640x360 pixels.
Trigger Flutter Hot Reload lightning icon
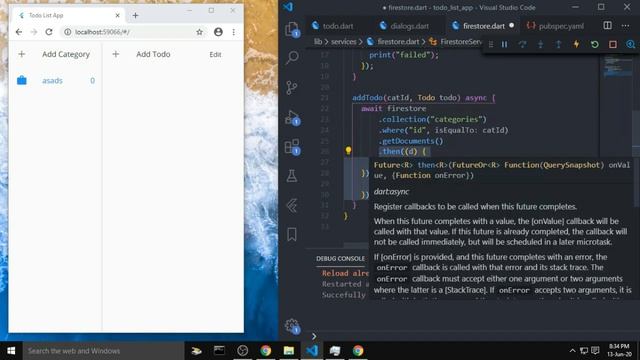click(x=576, y=44)
